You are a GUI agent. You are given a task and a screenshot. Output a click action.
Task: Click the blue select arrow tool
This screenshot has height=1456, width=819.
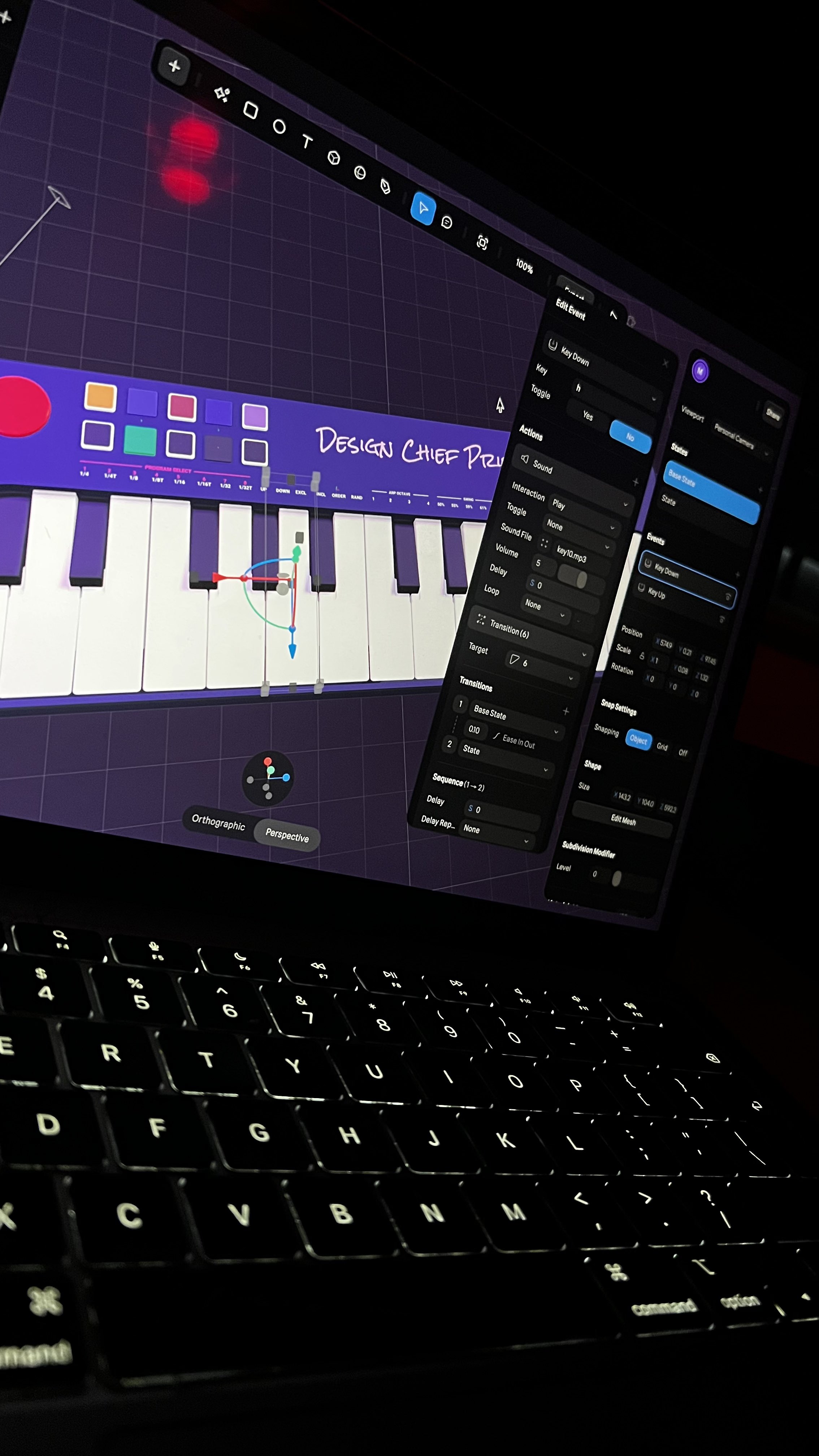pyautogui.click(x=423, y=208)
